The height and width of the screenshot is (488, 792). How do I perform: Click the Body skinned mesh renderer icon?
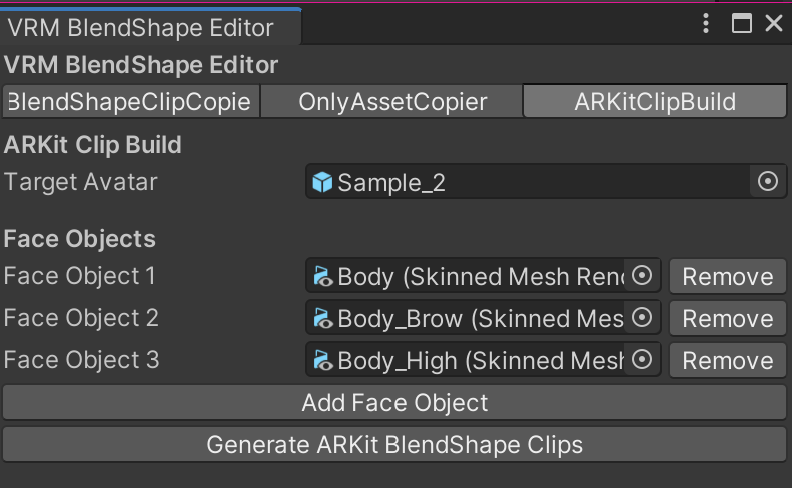(x=323, y=276)
